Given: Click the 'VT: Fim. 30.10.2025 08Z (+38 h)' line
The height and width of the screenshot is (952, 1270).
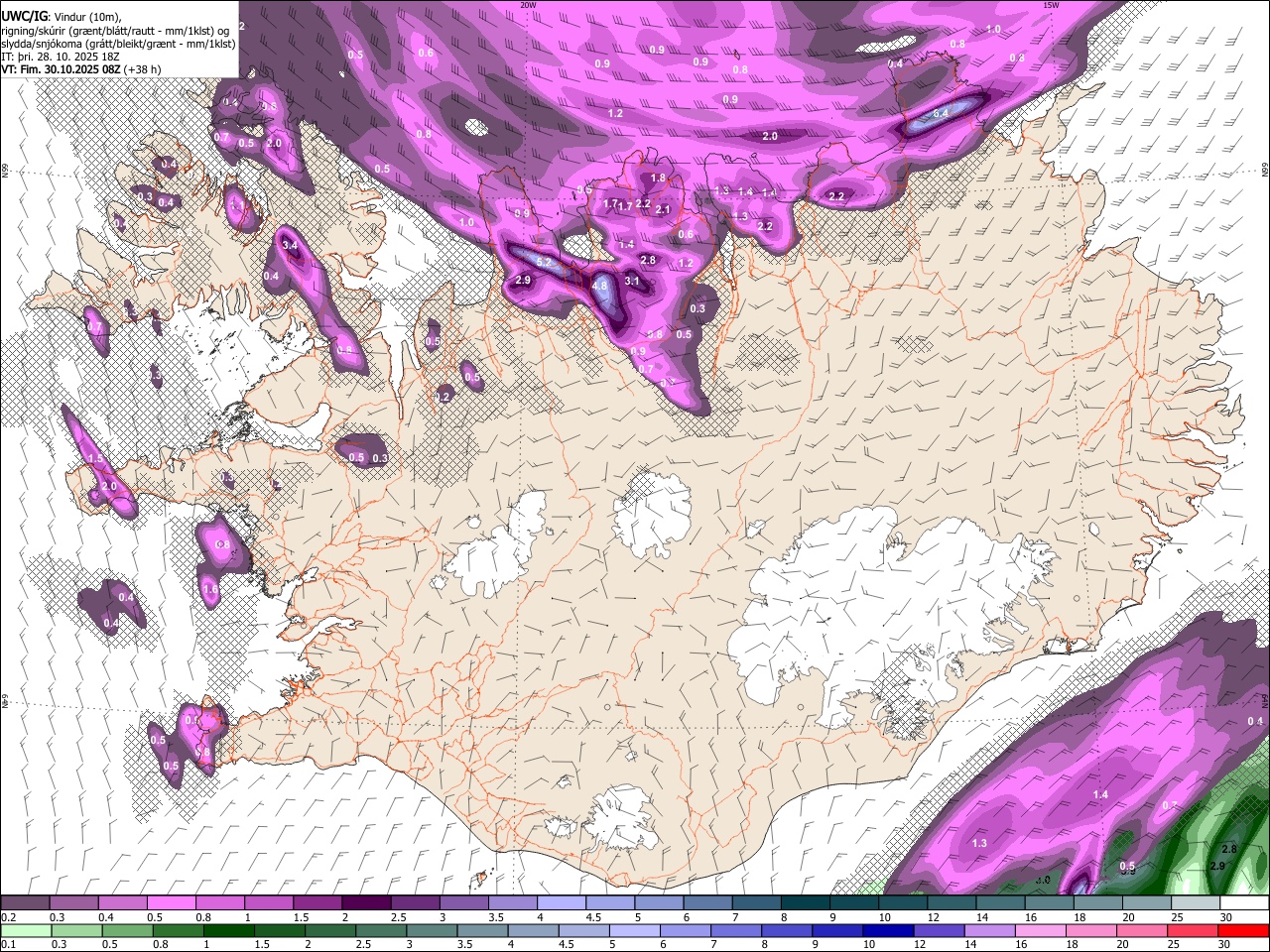Looking at the screenshot, I should pos(80,69).
